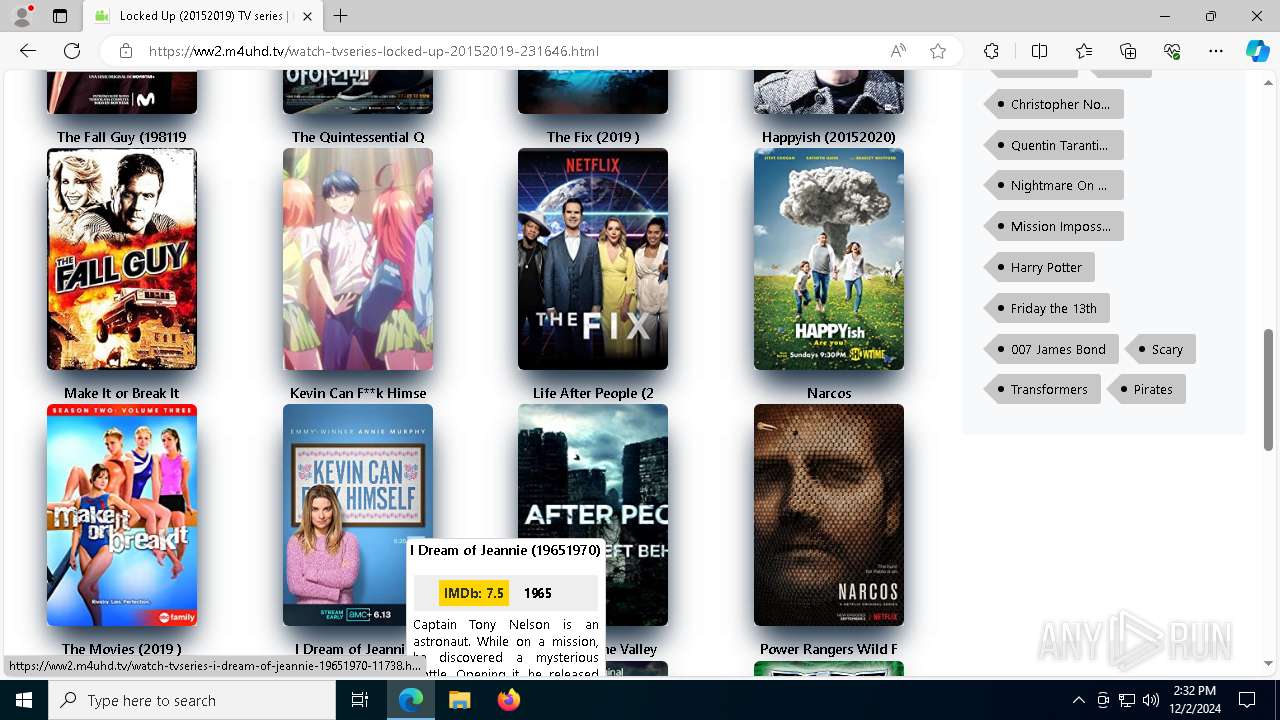Open The Fix Netflix poster
Screen dimensions: 1280x720
(593, 259)
